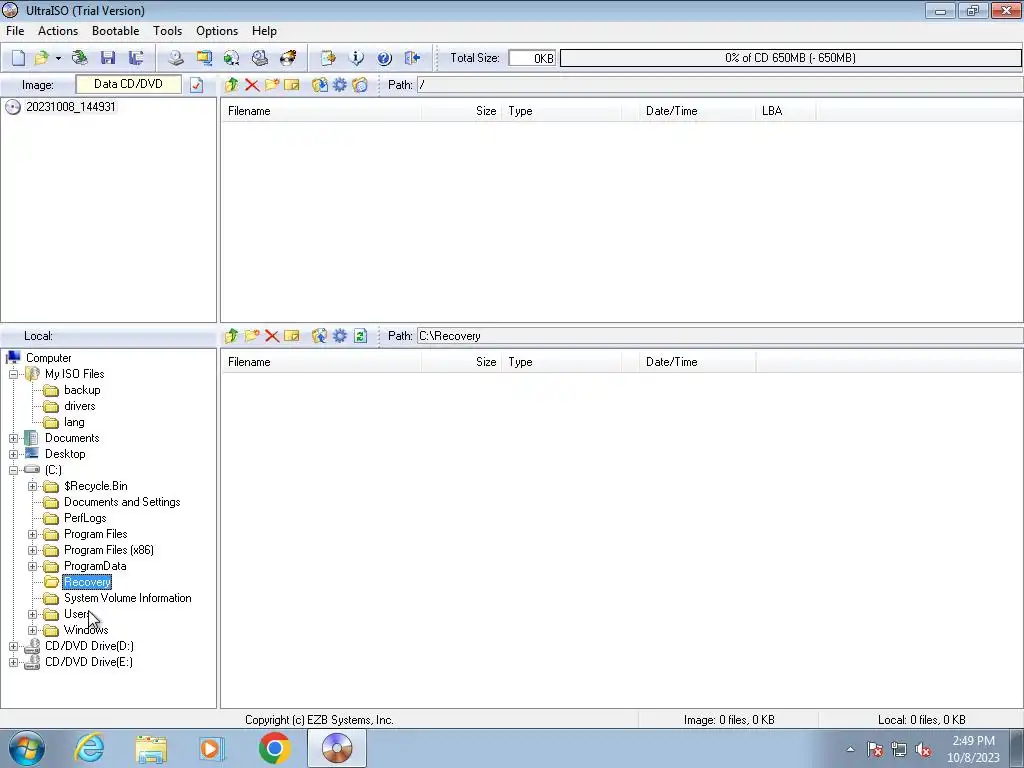Click the Add to image icon in Local toolbar
Screen dimensions: 1024x768
319,336
